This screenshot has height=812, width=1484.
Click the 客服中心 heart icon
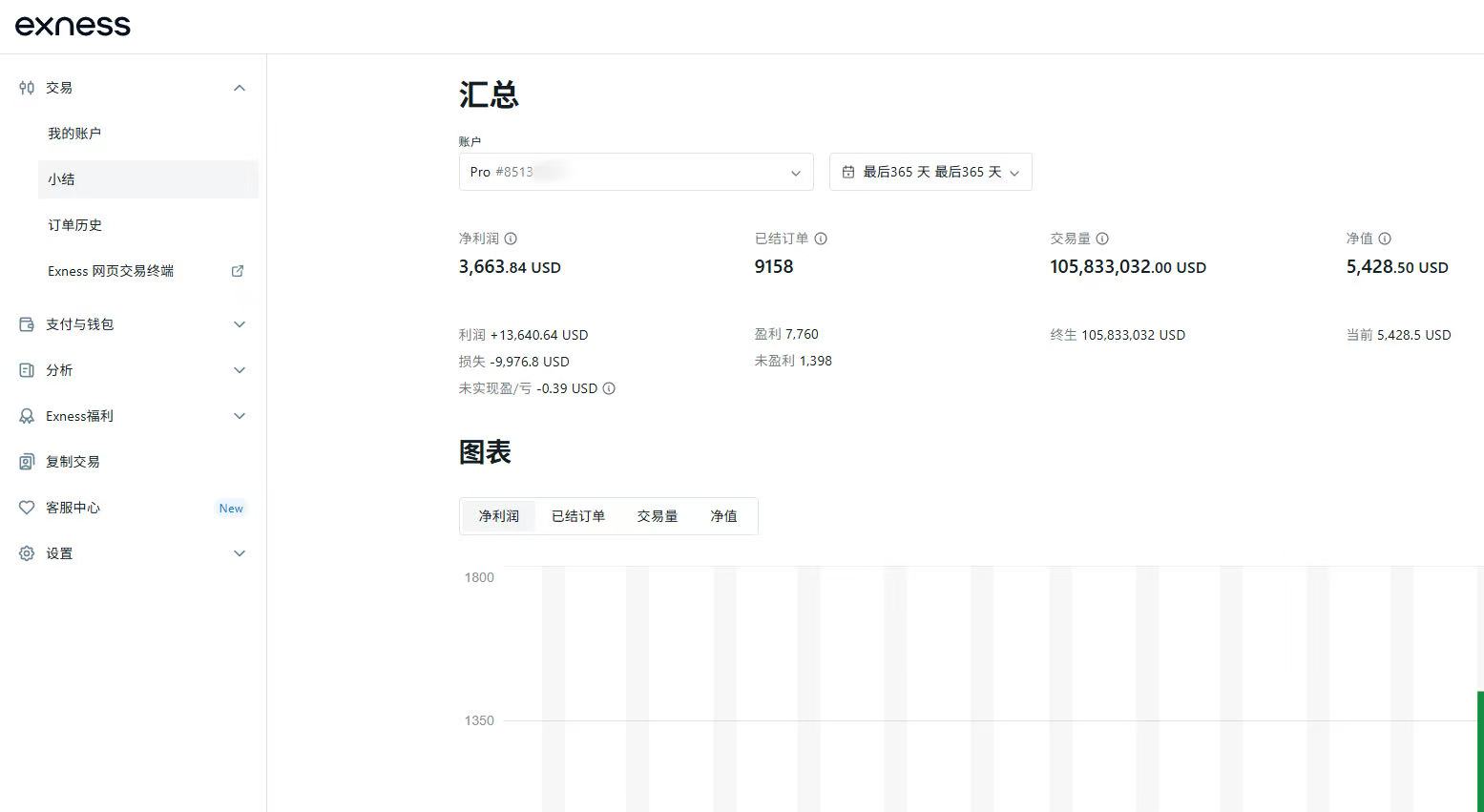point(27,508)
